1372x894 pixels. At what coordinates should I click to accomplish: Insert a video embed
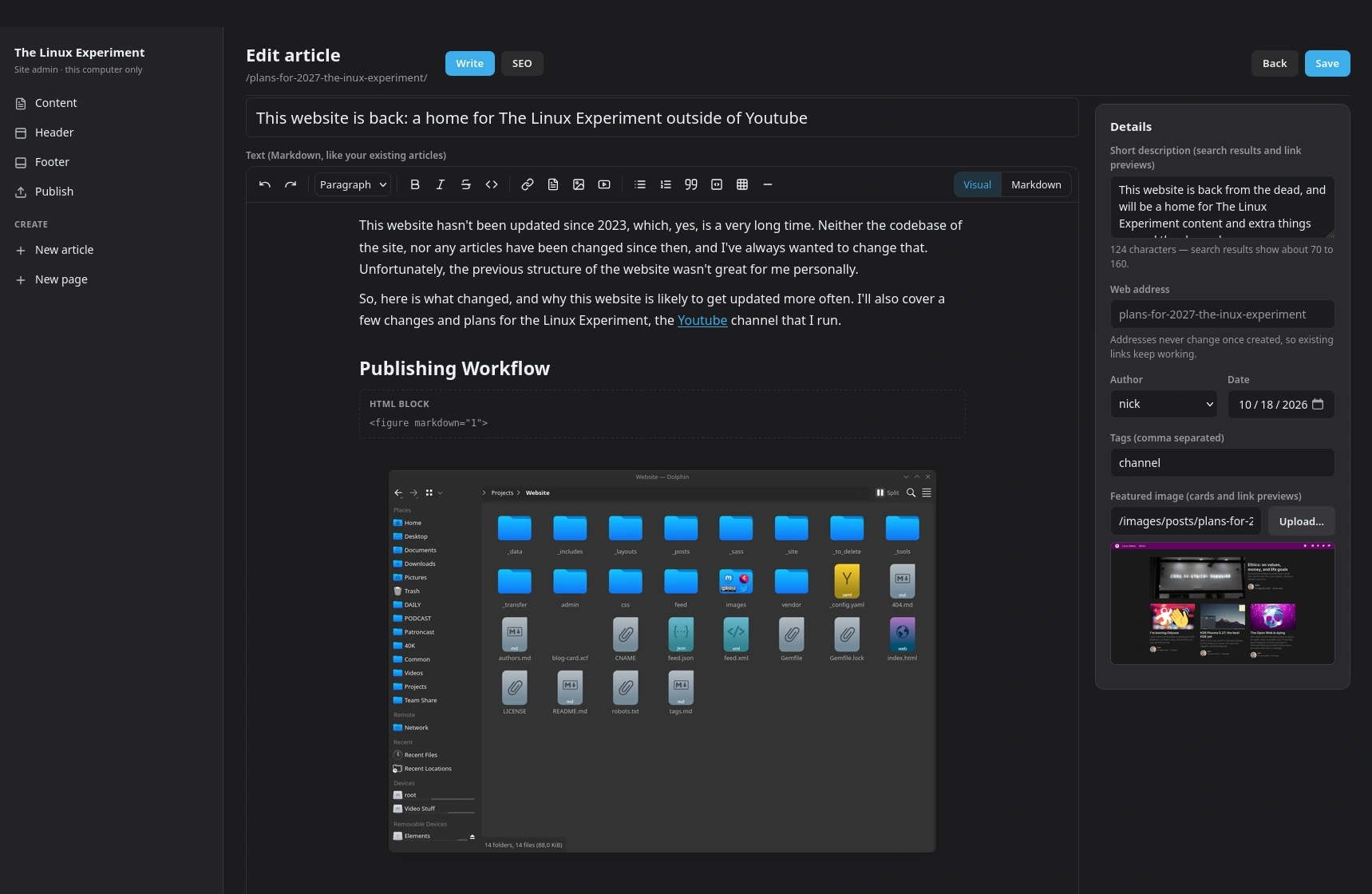(604, 184)
